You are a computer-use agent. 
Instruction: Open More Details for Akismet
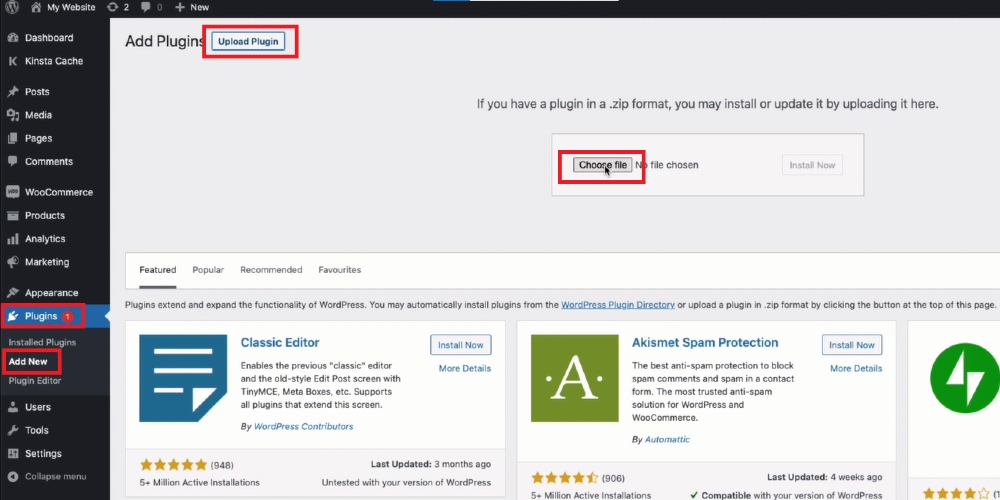pyautogui.click(x=856, y=369)
